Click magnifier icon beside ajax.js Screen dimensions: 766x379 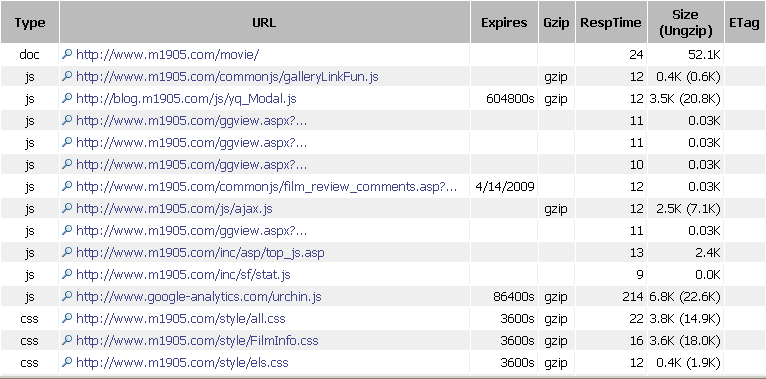click(67, 209)
